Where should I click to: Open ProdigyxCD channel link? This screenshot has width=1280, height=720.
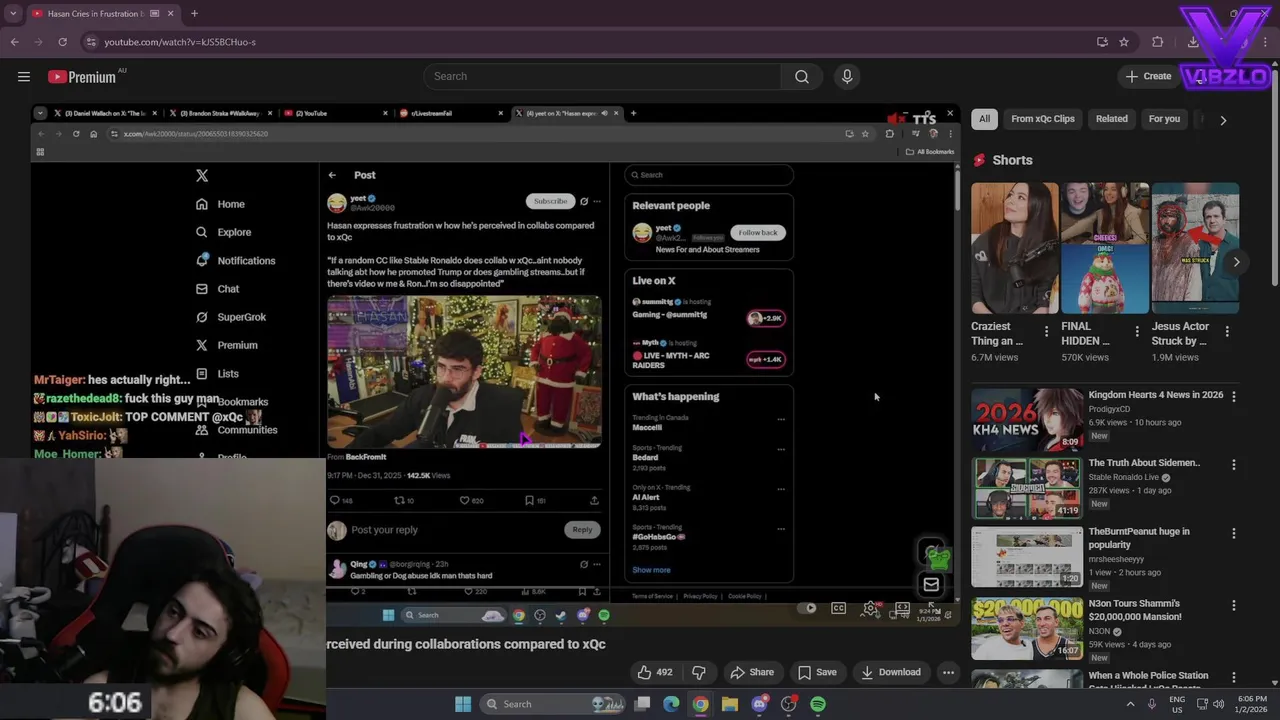[x=1114, y=409]
